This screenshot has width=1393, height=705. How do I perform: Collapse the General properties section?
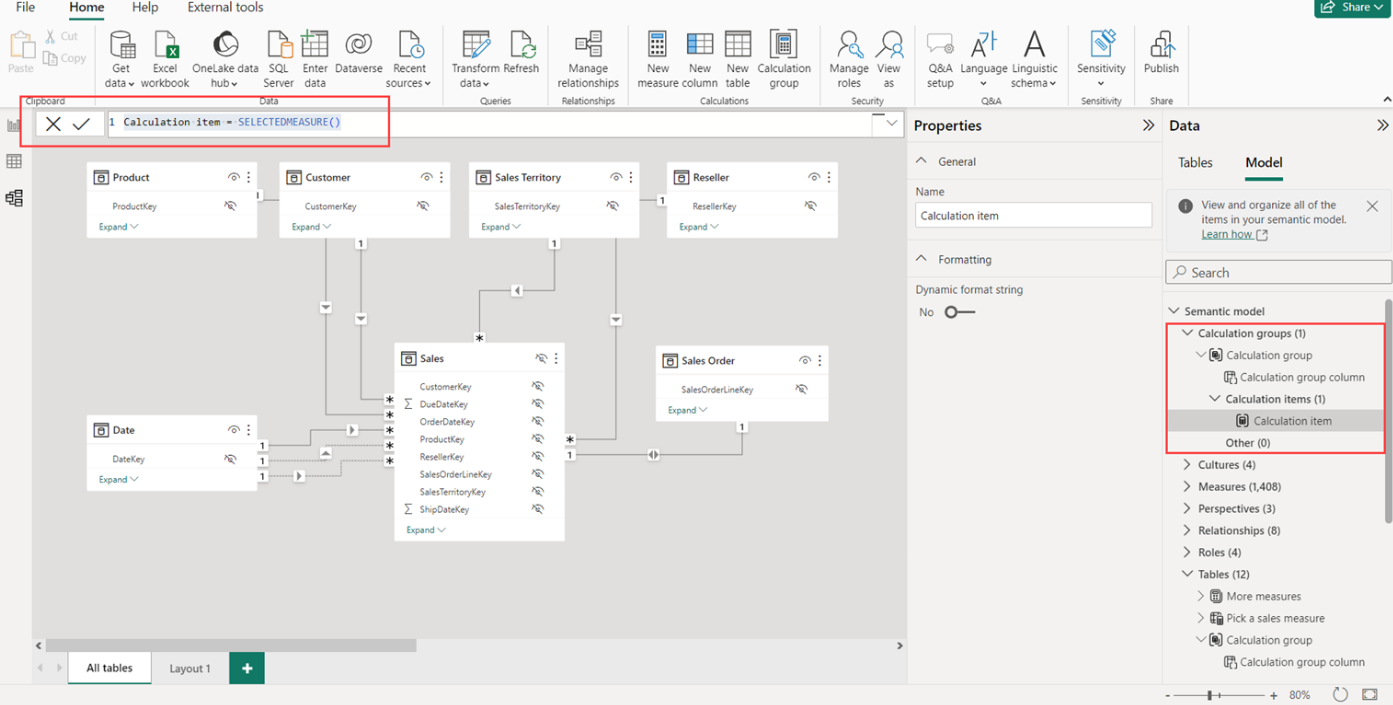[922, 161]
